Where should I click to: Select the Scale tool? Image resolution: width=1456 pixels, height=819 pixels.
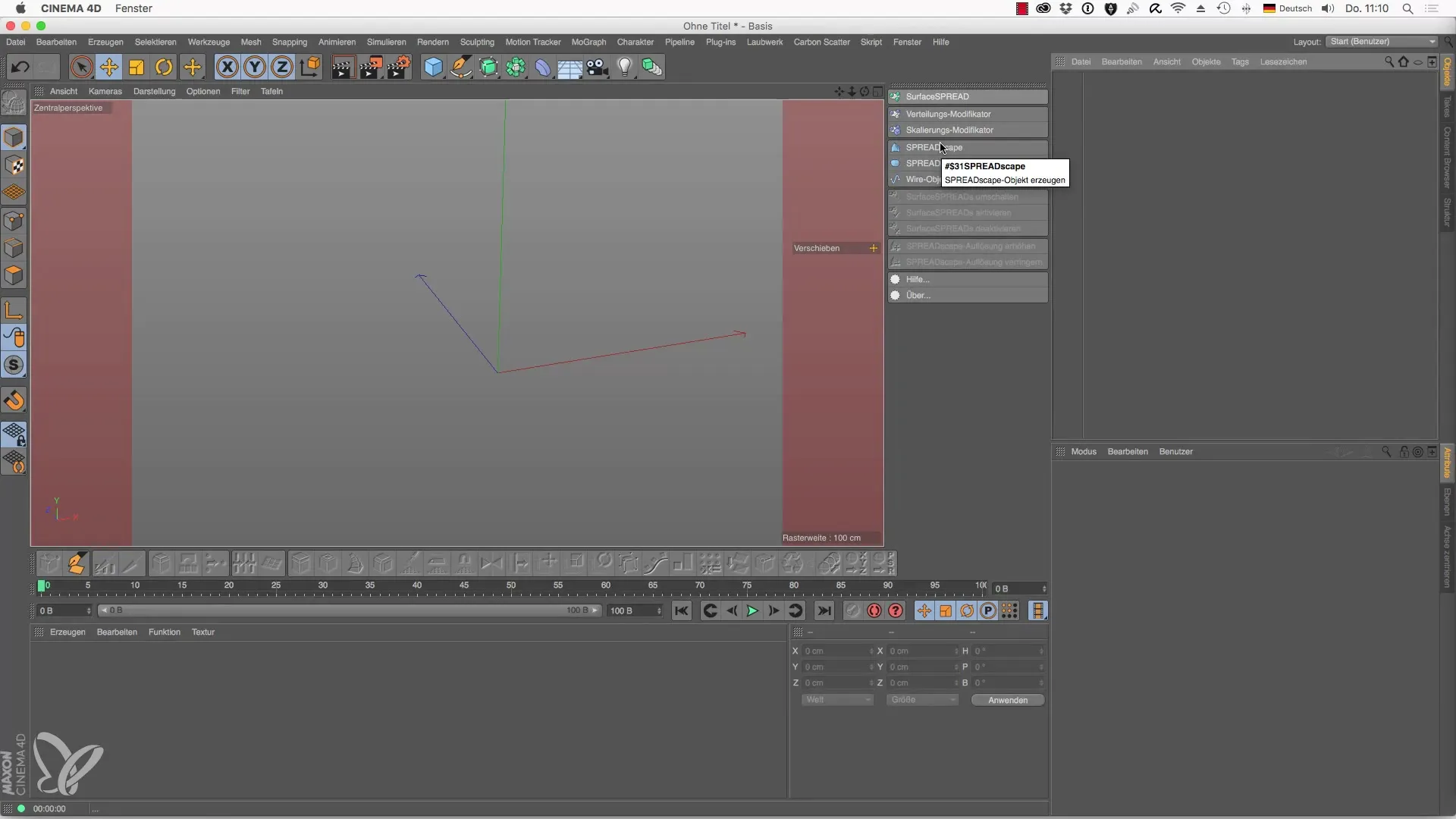(136, 67)
